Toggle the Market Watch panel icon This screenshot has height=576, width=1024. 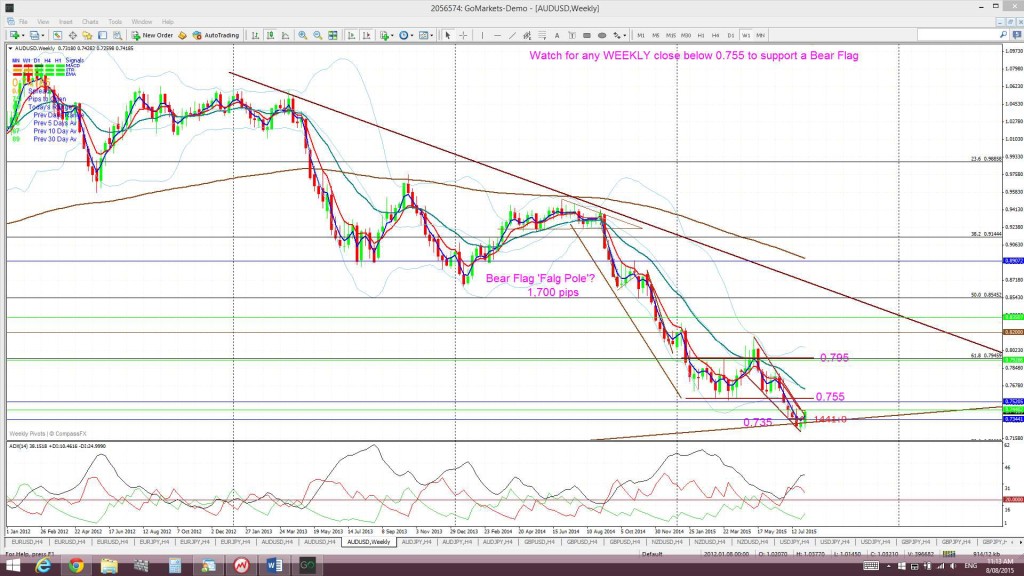tap(57, 35)
